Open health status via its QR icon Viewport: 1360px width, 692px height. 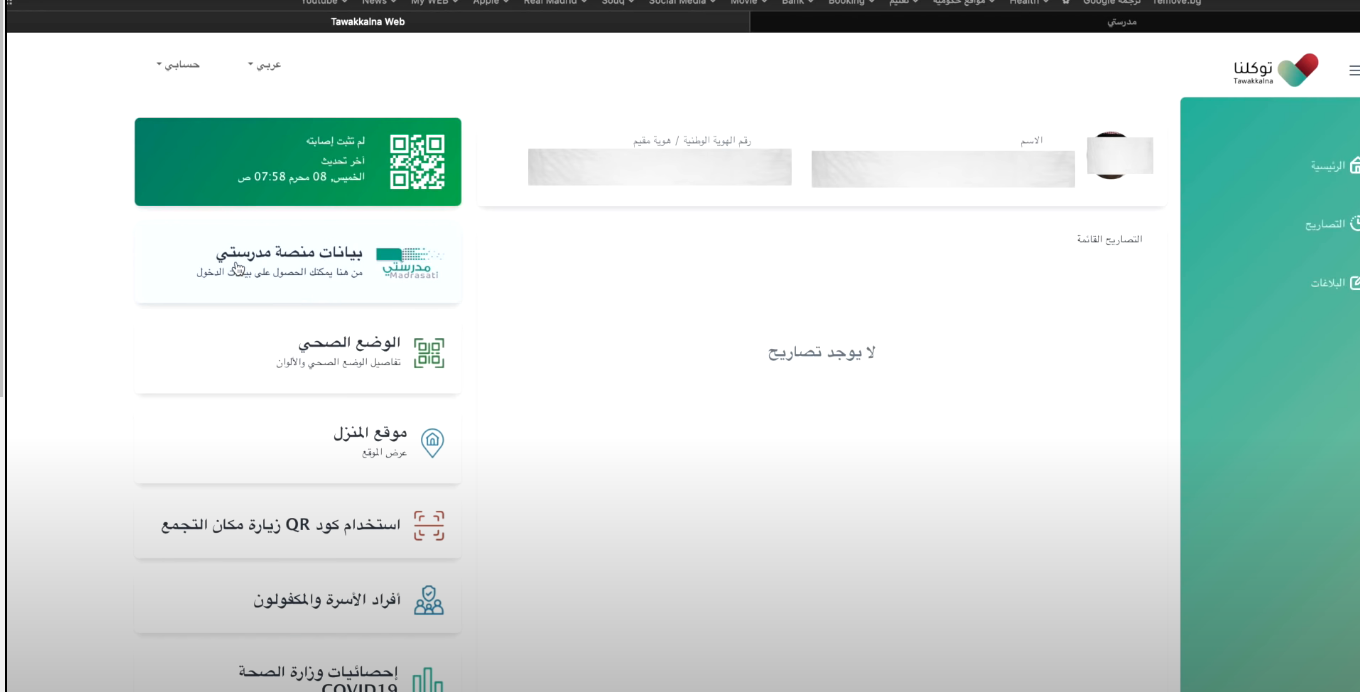click(429, 353)
